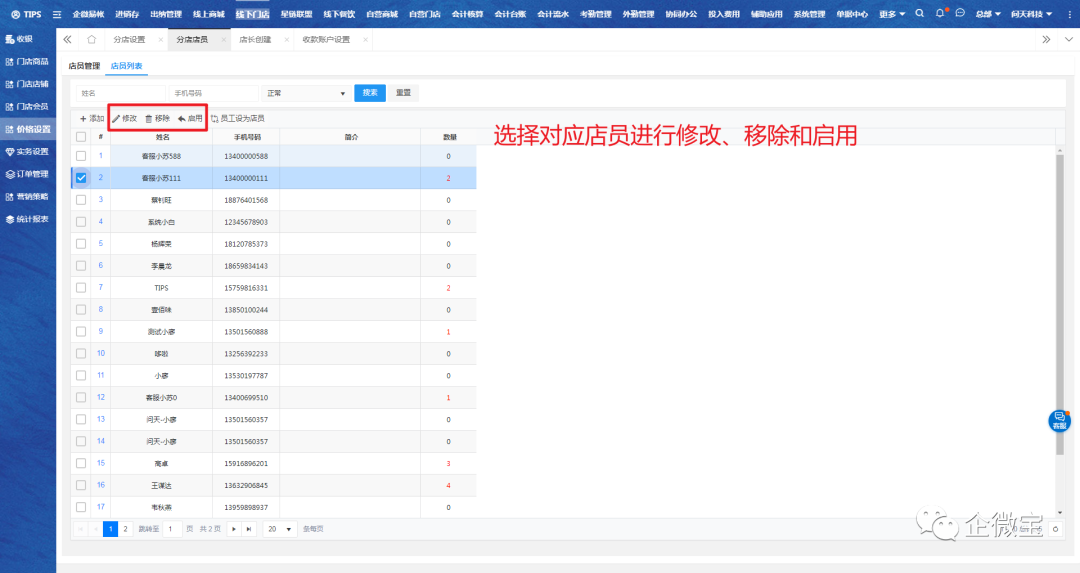Screen dimensions: 1080x573
Task: Click the 修改 (edit) pencil toolbar button
Action: pyautogui.click(x=125, y=118)
